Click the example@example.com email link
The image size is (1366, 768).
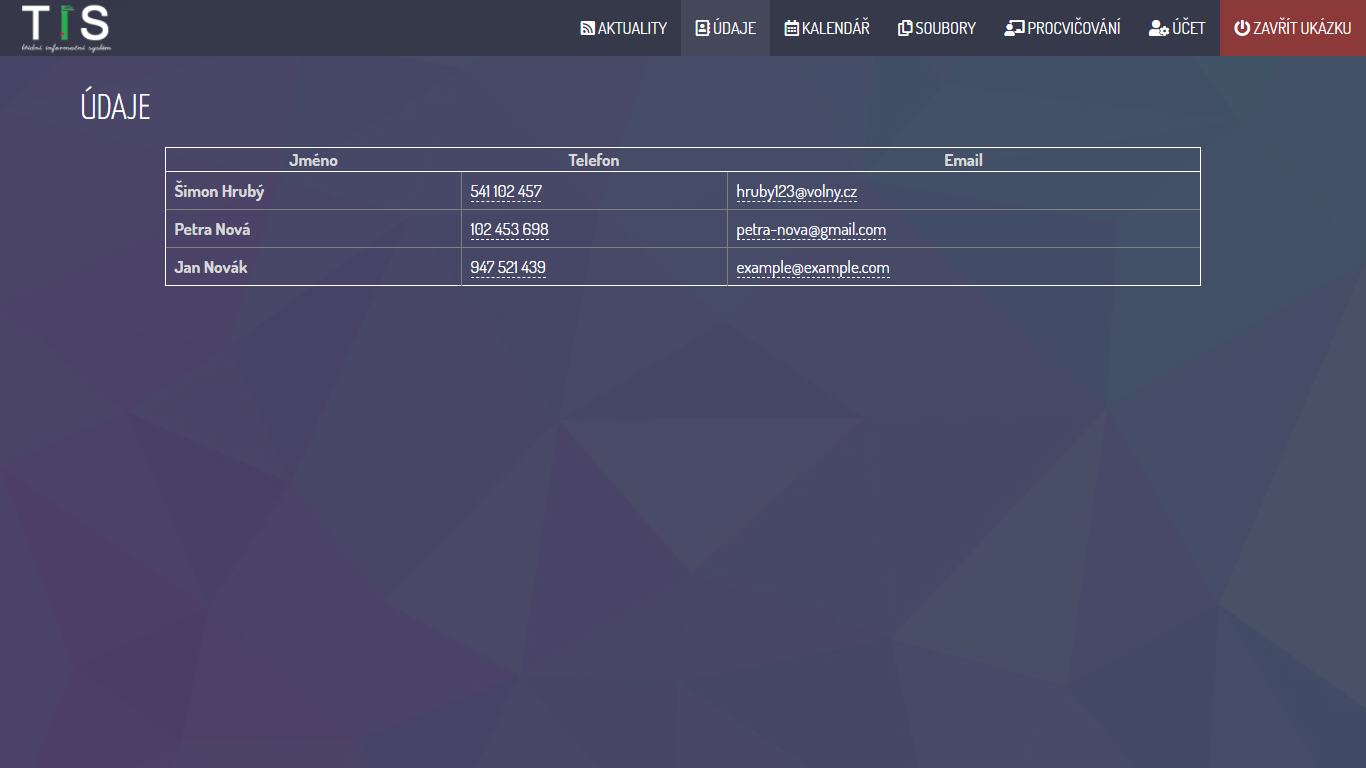point(812,267)
